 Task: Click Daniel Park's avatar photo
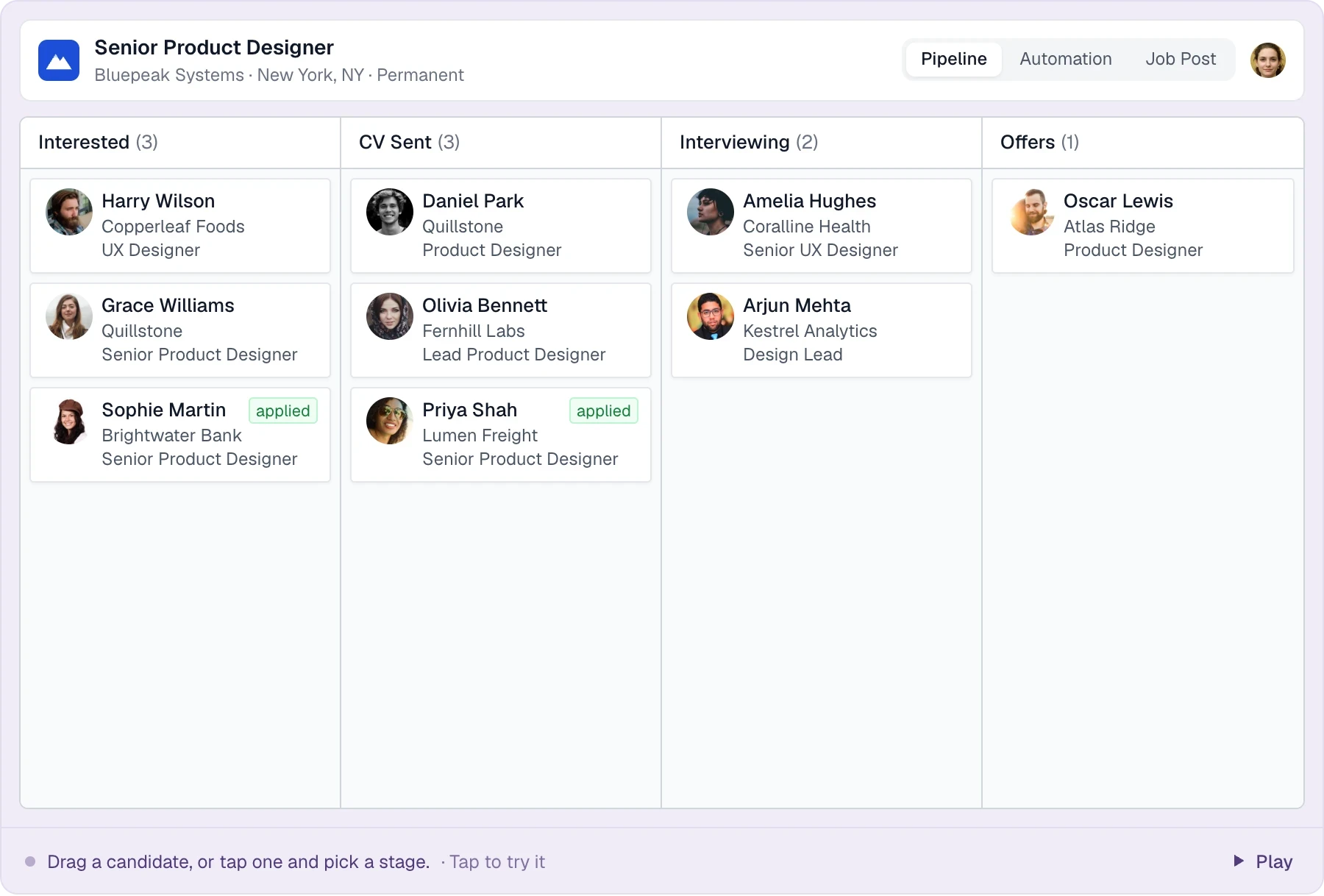coord(390,212)
